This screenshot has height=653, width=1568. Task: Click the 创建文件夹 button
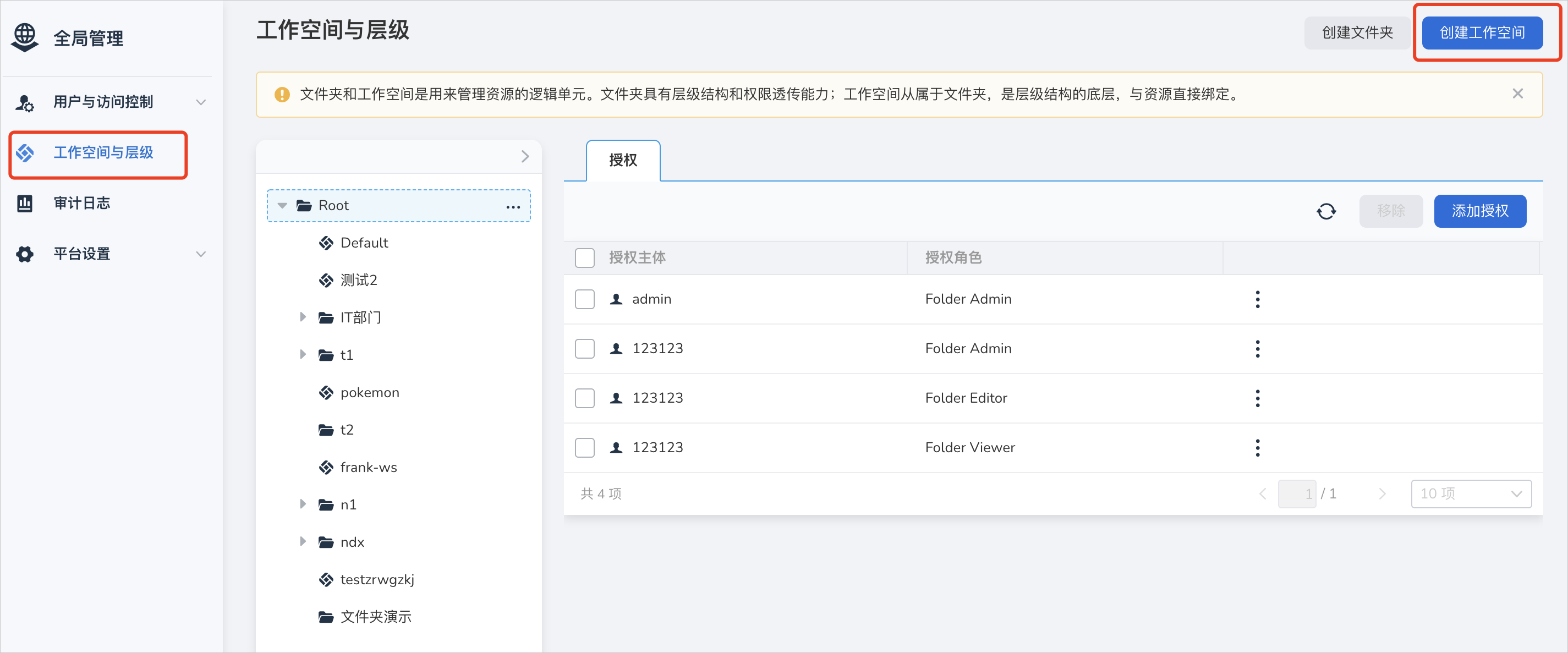coord(1357,33)
